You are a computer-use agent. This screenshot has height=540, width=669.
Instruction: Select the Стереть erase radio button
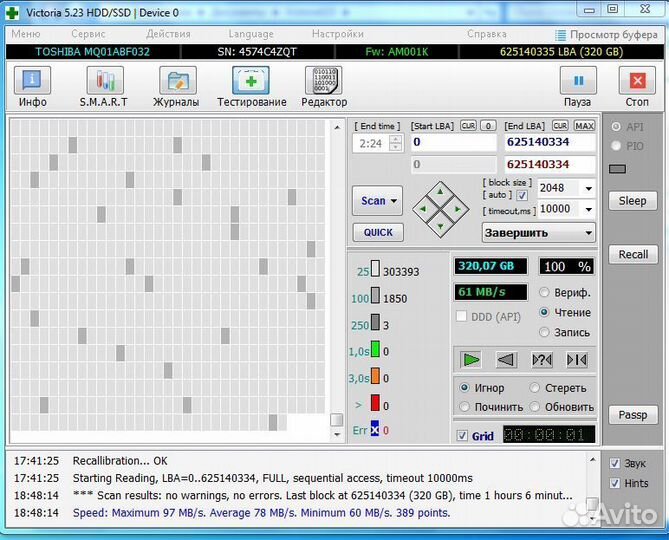pyautogui.click(x=535, y=388)
